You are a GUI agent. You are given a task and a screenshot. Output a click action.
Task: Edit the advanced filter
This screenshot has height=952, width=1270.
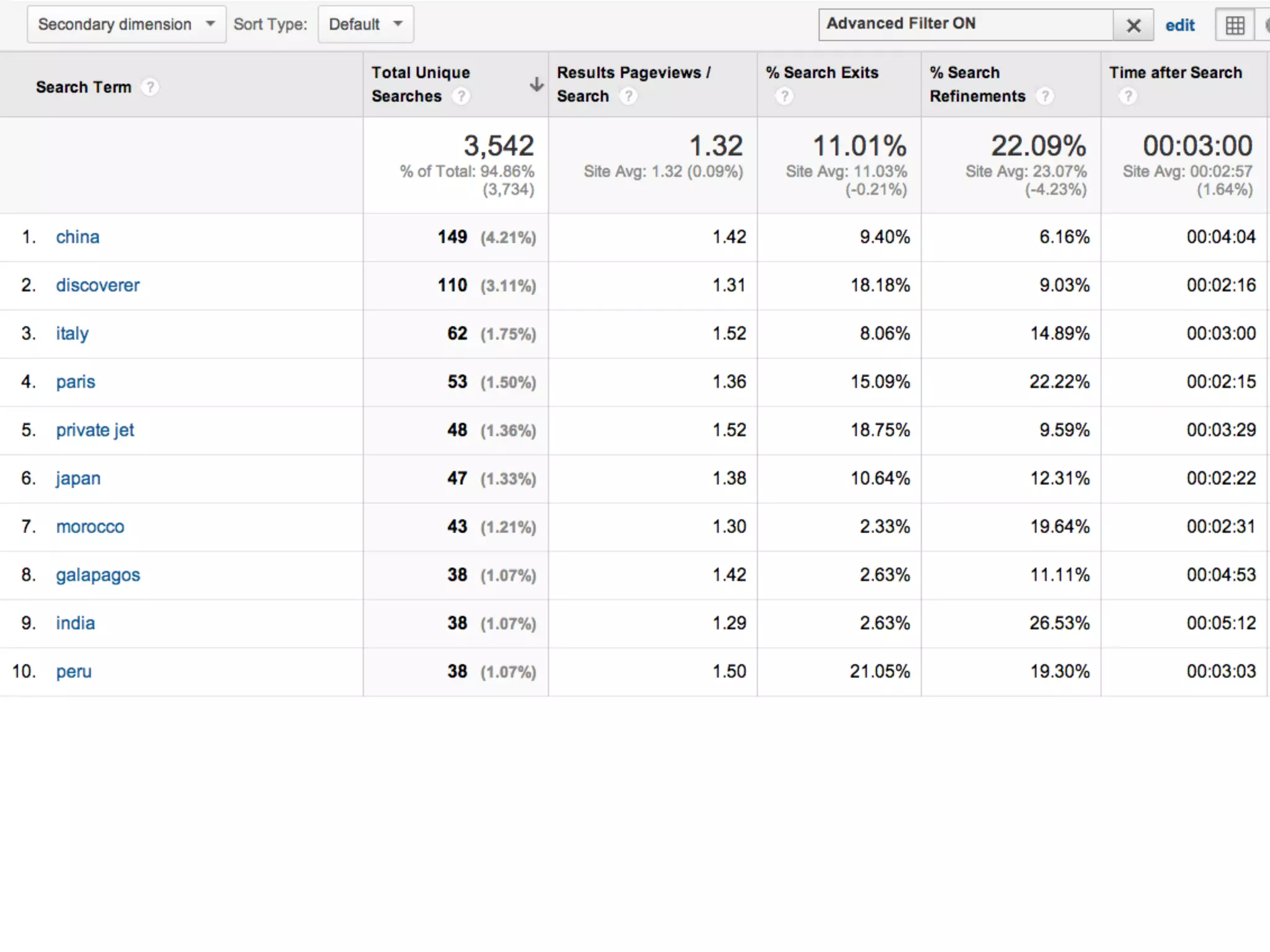(1179, 25)
